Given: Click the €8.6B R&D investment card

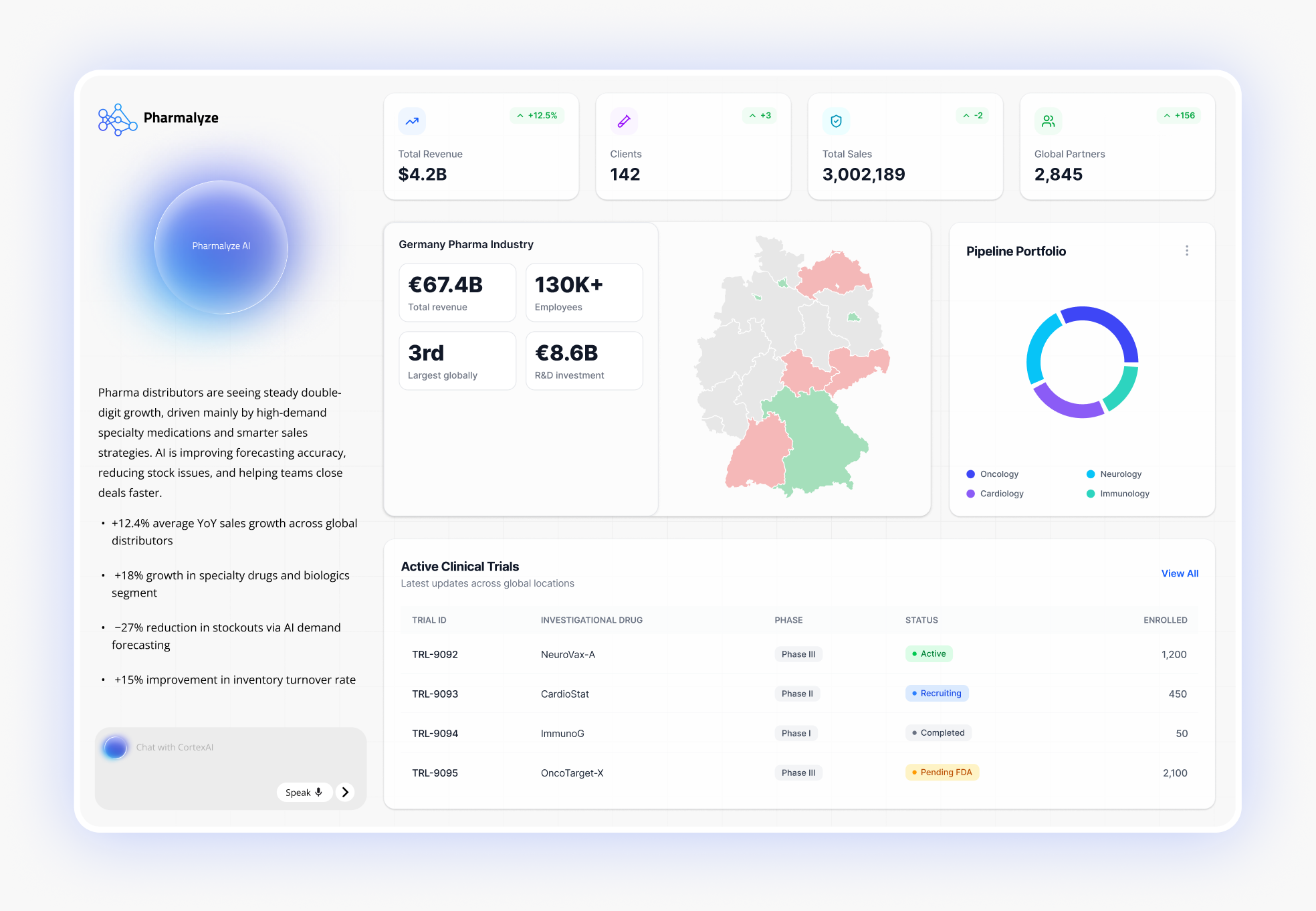Looking at the screenshot, I should point(584,361).
